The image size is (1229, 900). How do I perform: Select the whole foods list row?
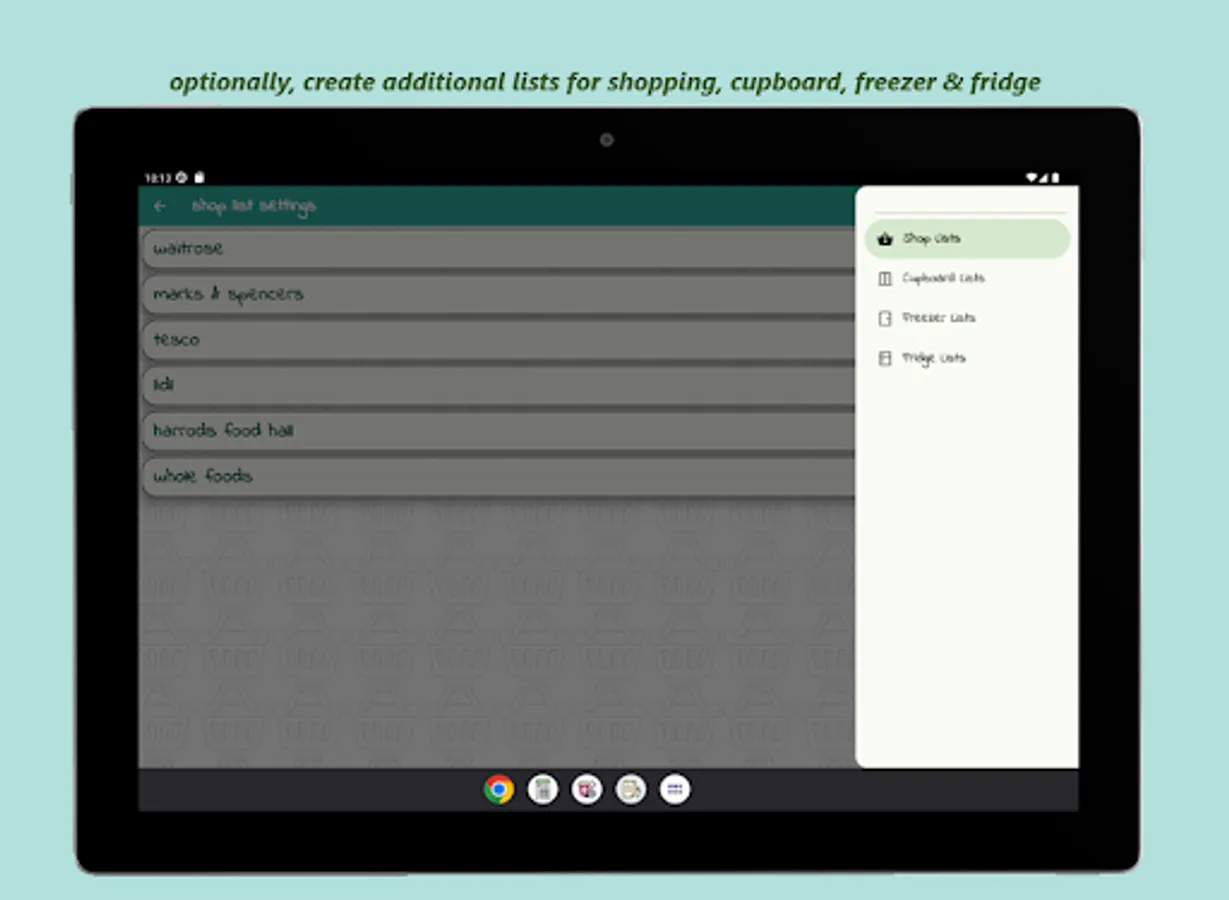pyautogui.click(x=499, y=476)
